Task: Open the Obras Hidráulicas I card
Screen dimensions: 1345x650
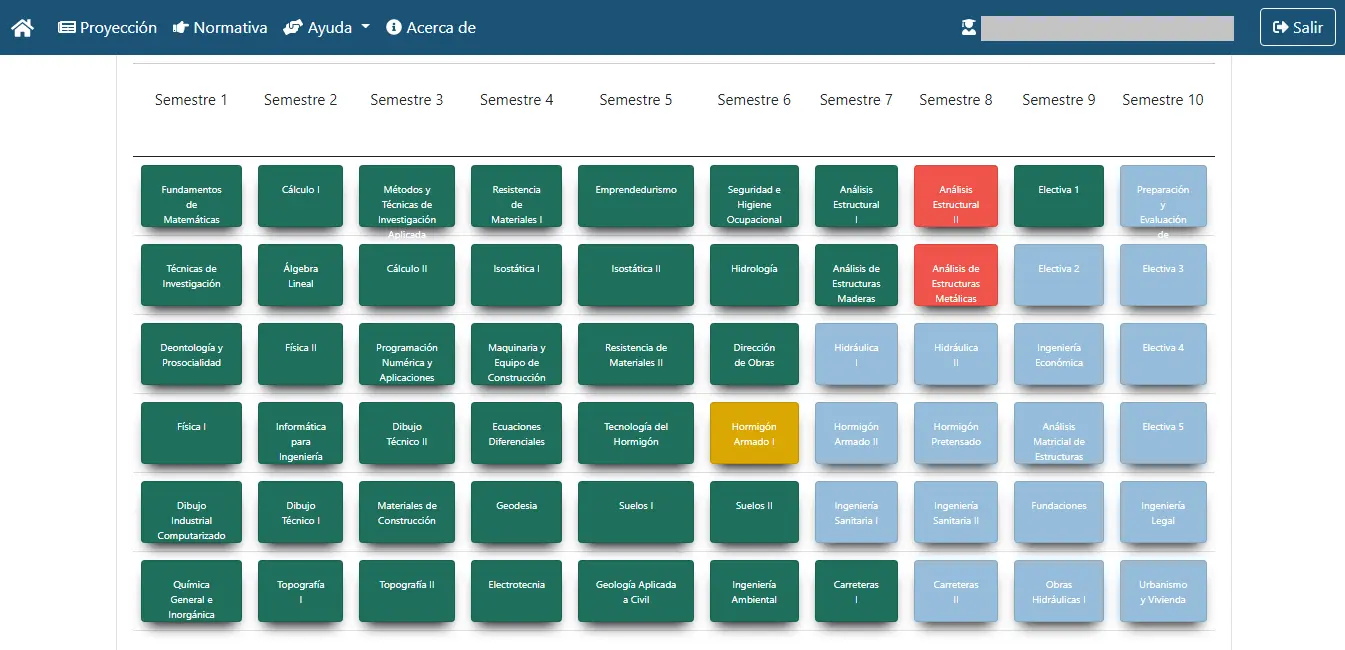Action: point(1059,591)
